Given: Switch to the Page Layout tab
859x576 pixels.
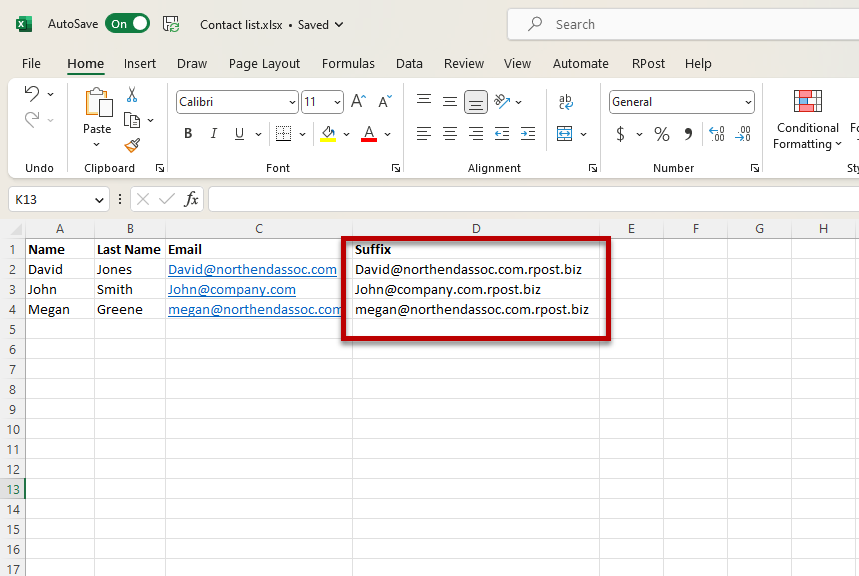Looking at the screenshot, I should click(264, 63).
